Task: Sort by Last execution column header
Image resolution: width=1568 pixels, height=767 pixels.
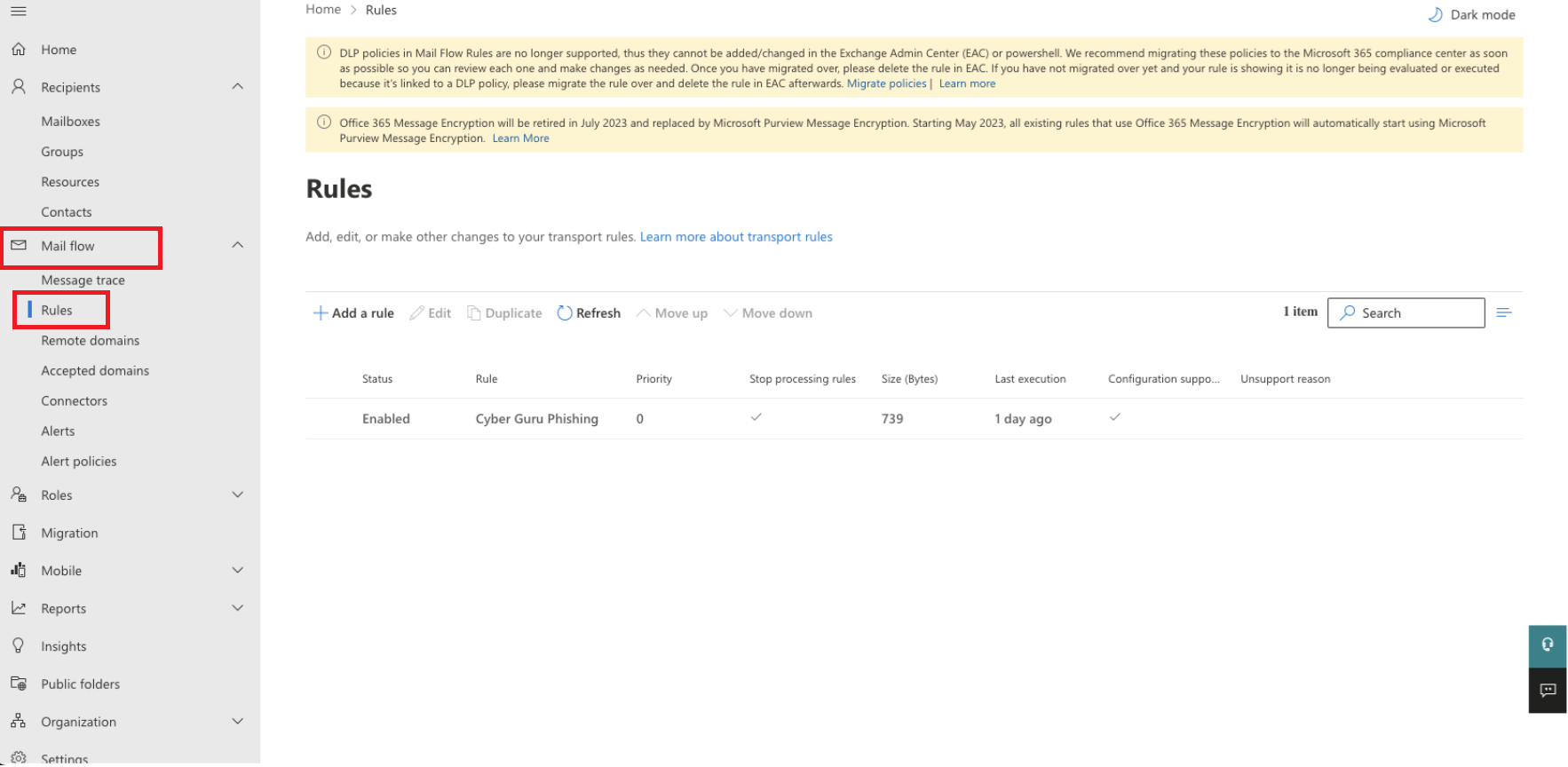Action: point(1030,379)
